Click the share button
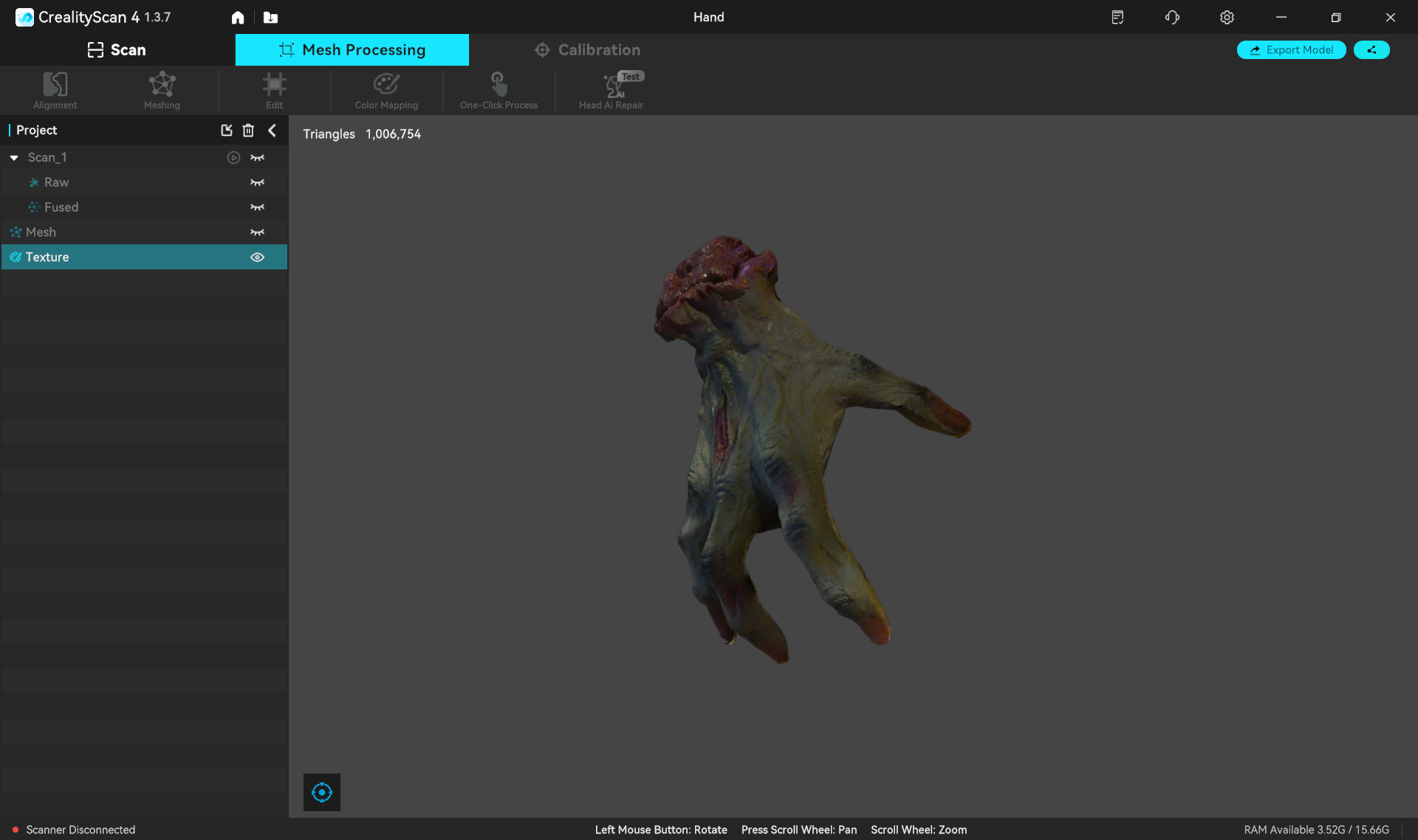This screenshot has width=1418, height=840. [x=1371, y=49]
